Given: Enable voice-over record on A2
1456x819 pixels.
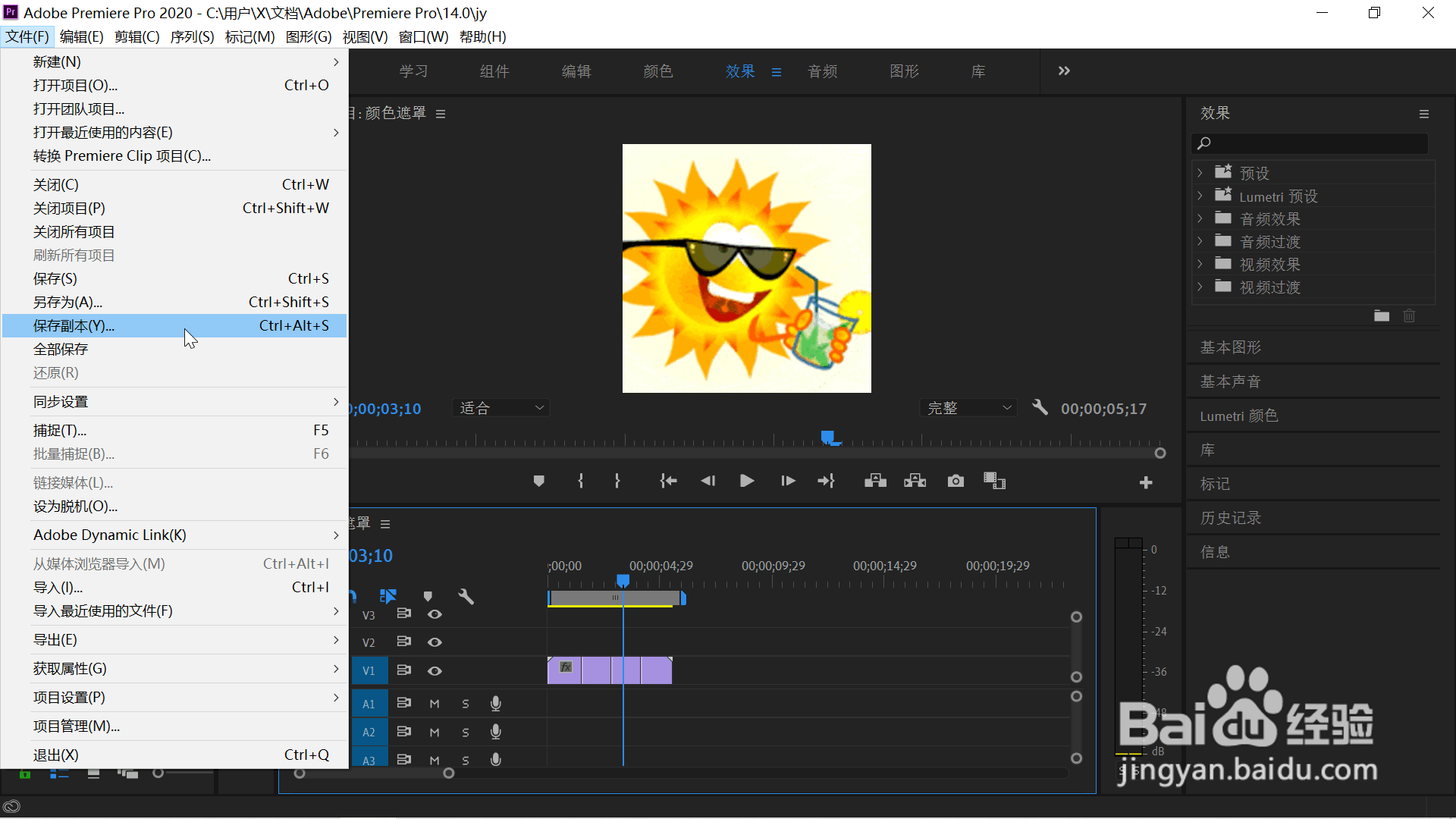Looking at the screenshot, I should point(496,732).
